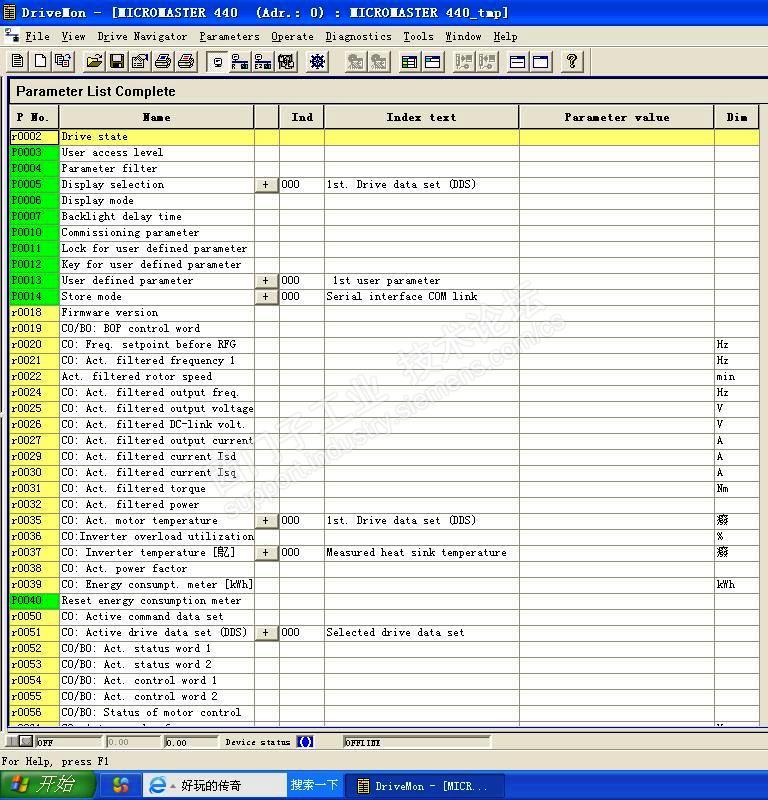Image resolution: width=768 pixels, height=800 pixels.
Task: Click the blue ship's wheel toolbar icon
Action: (x=317, y=62)
